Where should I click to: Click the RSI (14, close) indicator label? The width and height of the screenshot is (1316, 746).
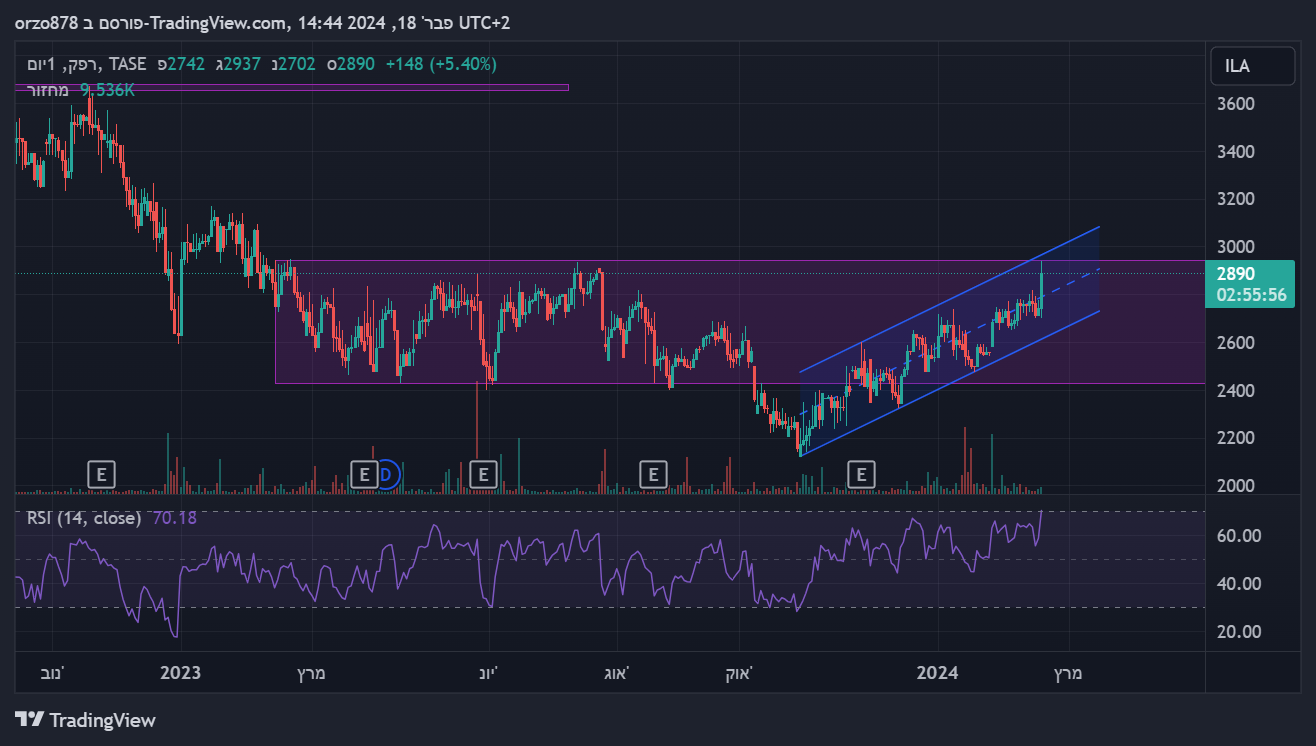coord(83,518)
